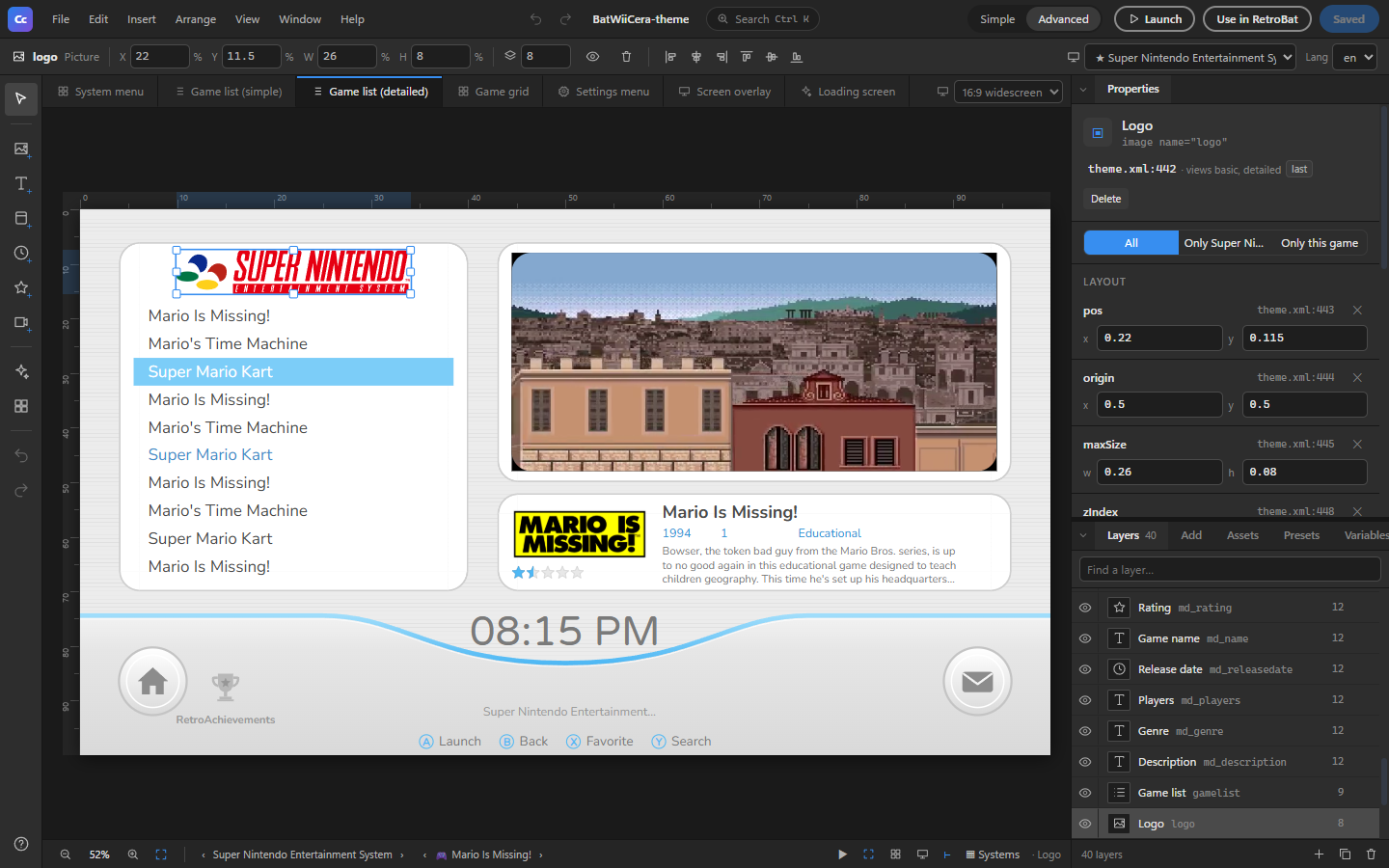Duplicate layer using the copy icon
Viewport: 1389px width, 868px height.
pyautogui.click(x=1345, y=854)
